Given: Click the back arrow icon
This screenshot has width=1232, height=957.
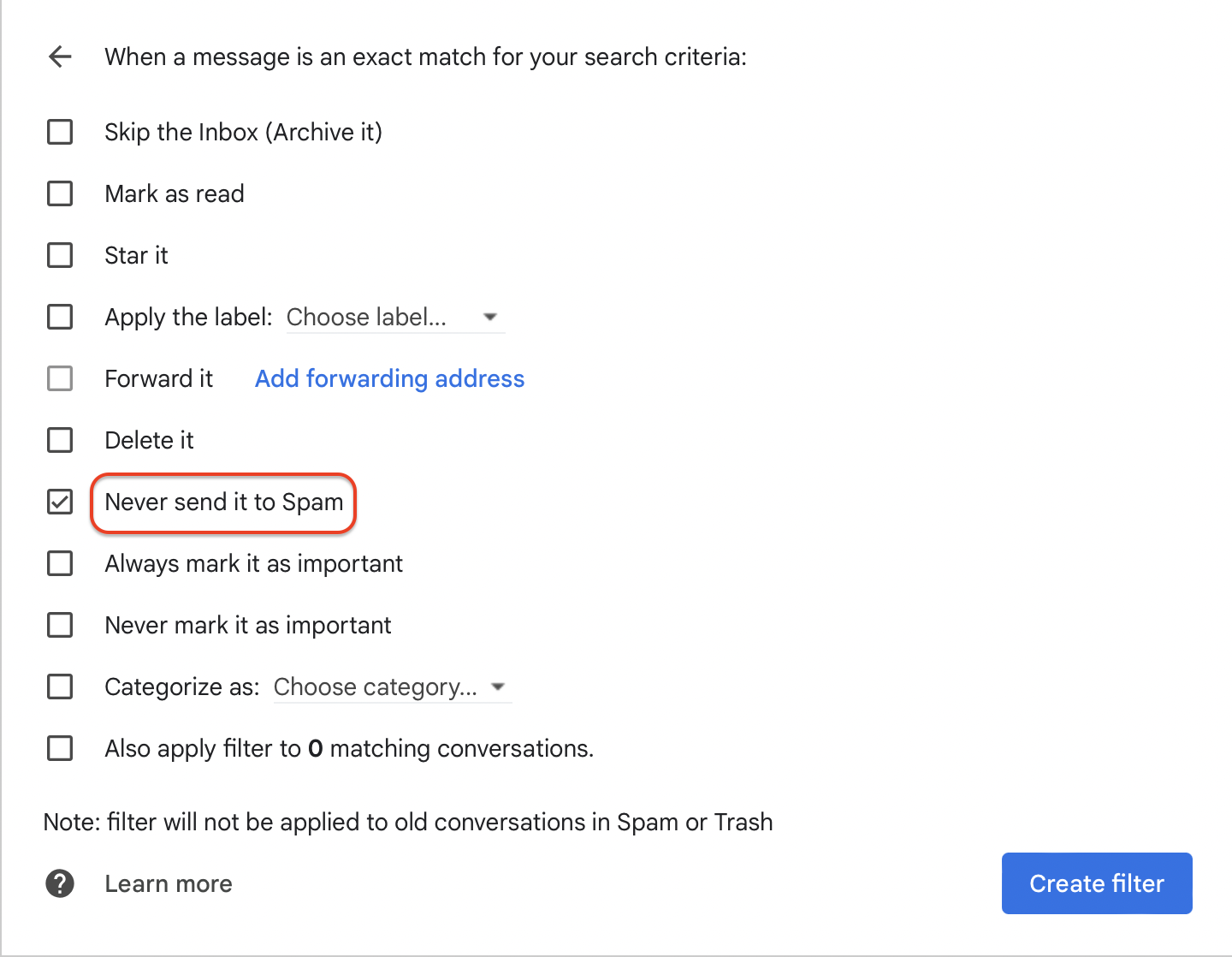Looking at the screenshot, I should coord(60,57).
